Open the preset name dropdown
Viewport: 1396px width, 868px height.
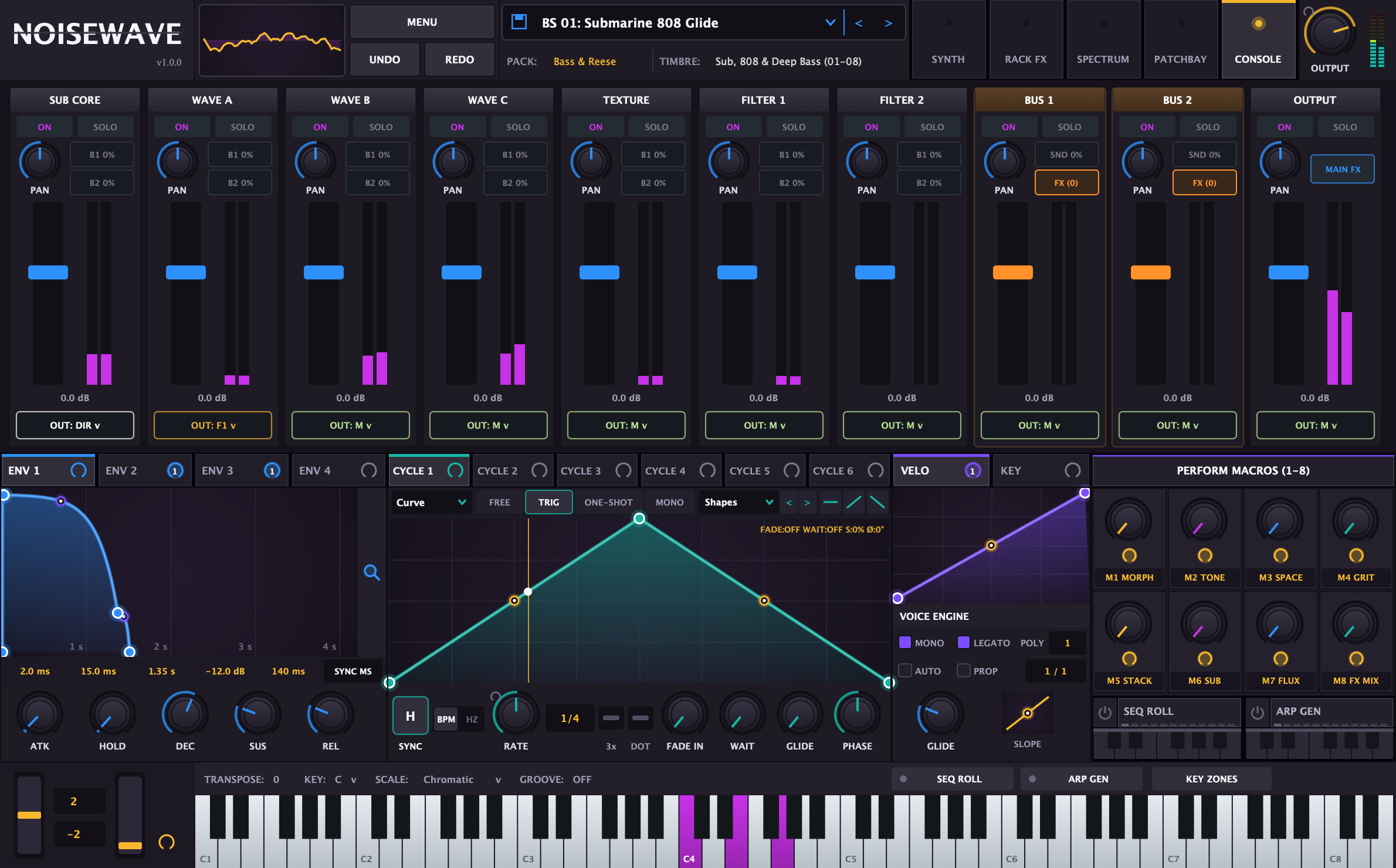830,23
